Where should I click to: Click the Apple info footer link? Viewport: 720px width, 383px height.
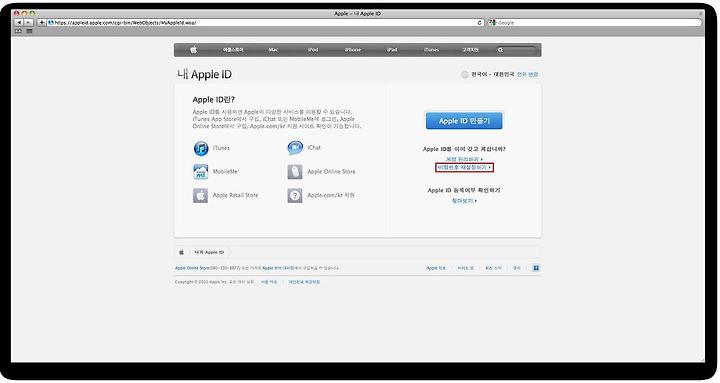point(436,268)
